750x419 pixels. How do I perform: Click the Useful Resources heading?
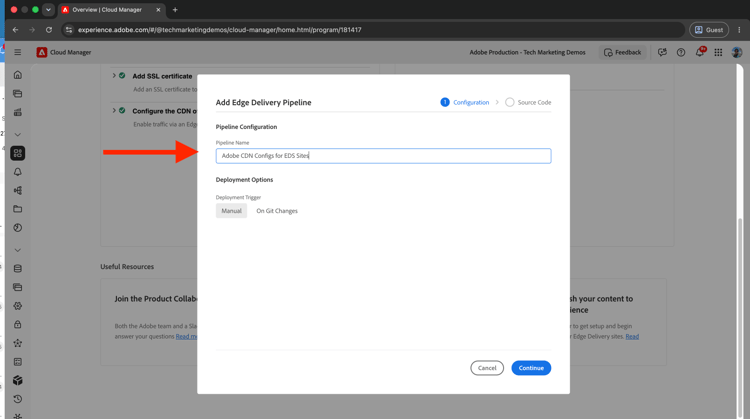[x=127, y=266]
